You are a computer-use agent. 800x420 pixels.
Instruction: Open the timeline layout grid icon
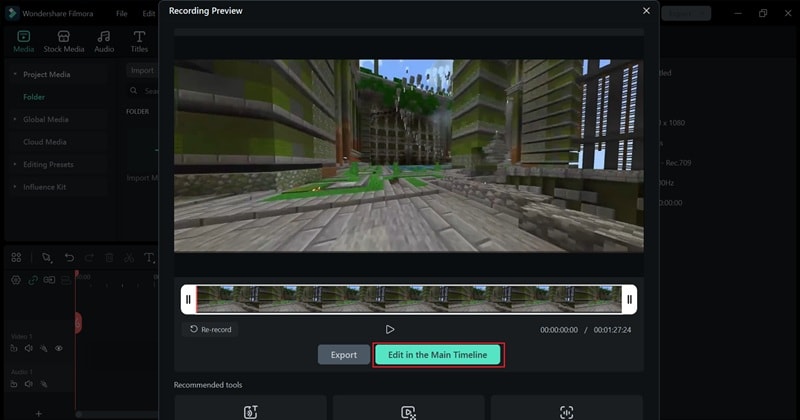click(16, 257)
